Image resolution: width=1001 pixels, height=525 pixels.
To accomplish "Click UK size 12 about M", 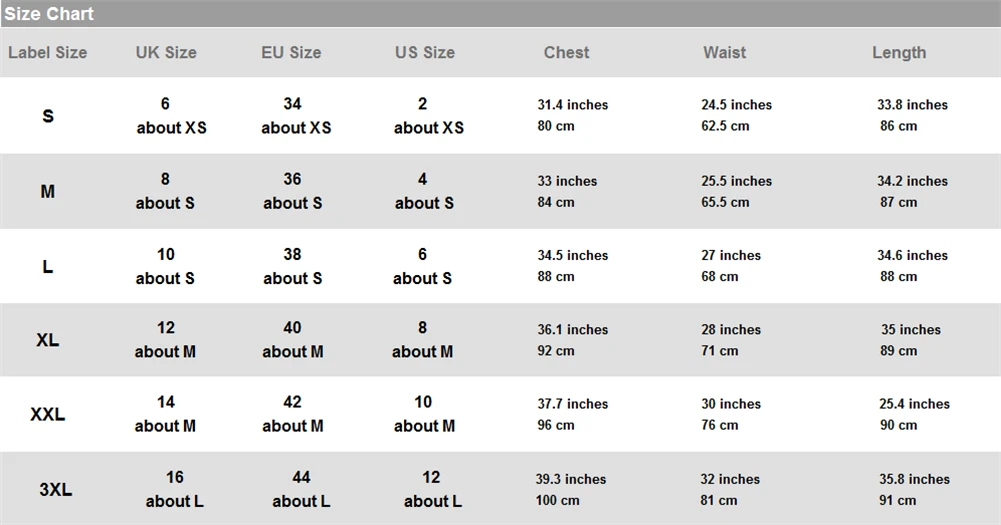I will coord(165,340).
